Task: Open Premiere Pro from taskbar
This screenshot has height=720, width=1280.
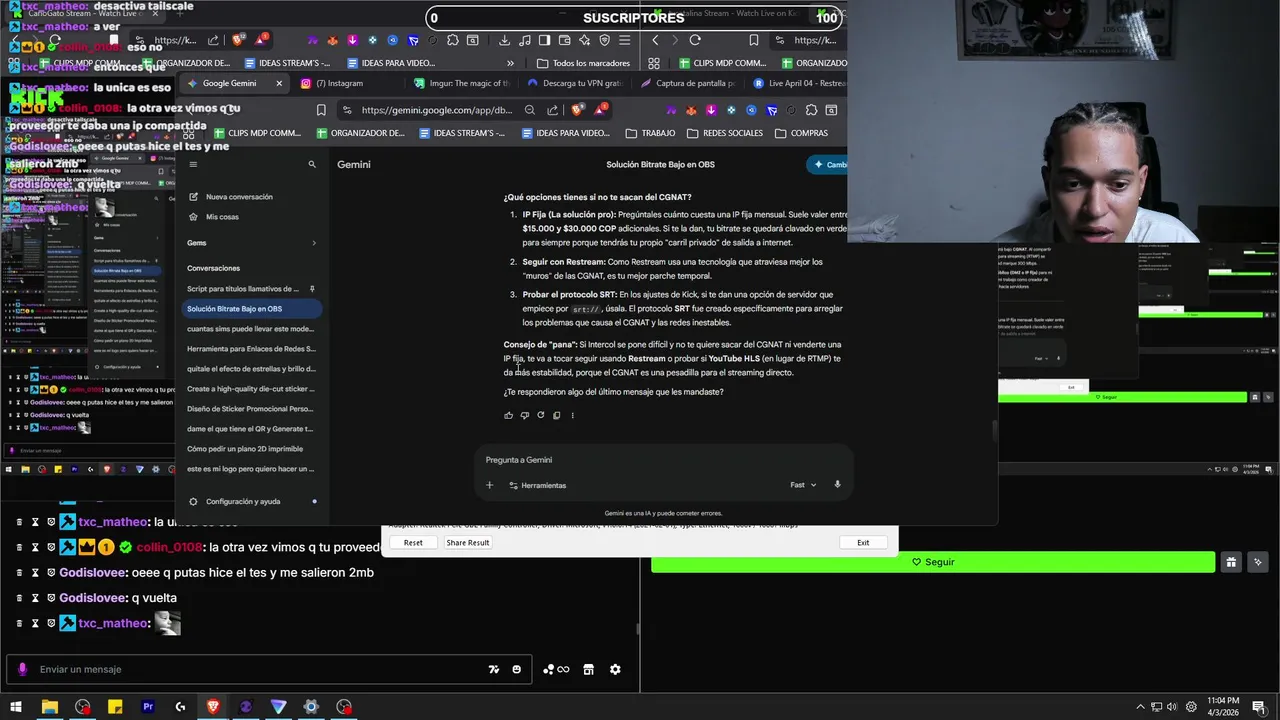Action: pos(148,707)
